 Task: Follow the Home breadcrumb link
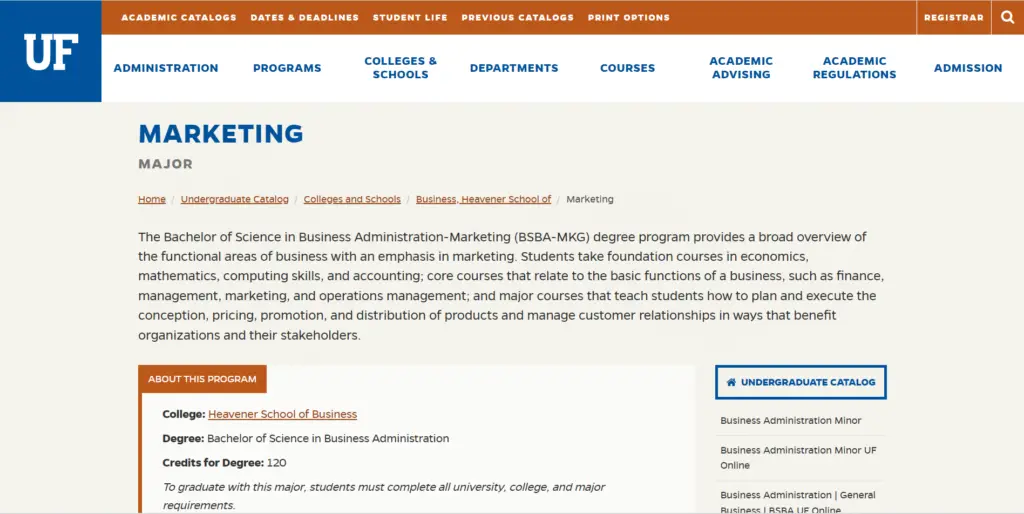[152, 199]
